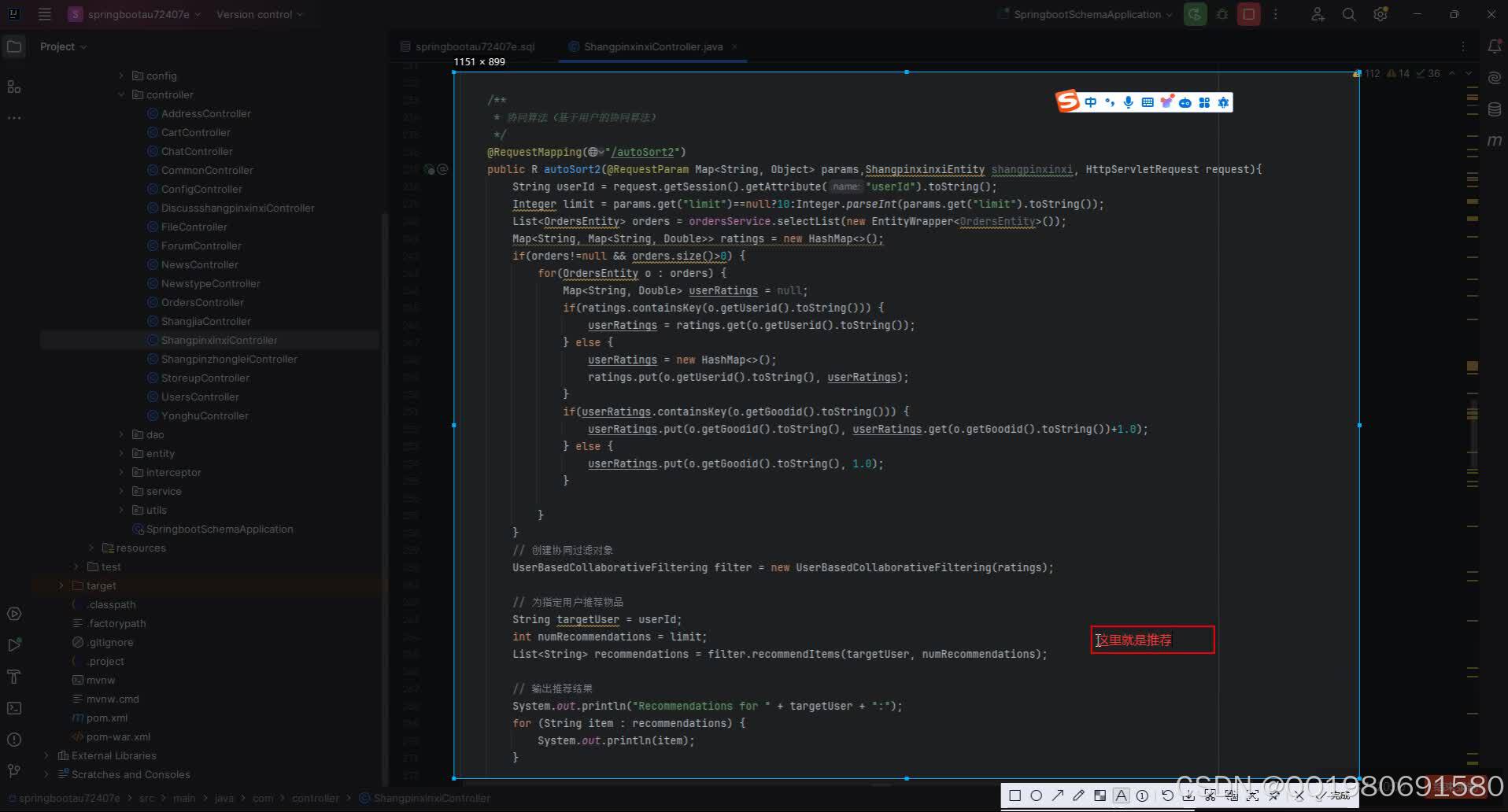Click controller breadcrumb in navigation bar
1508x812 pixels.
[x=316, y=798]
